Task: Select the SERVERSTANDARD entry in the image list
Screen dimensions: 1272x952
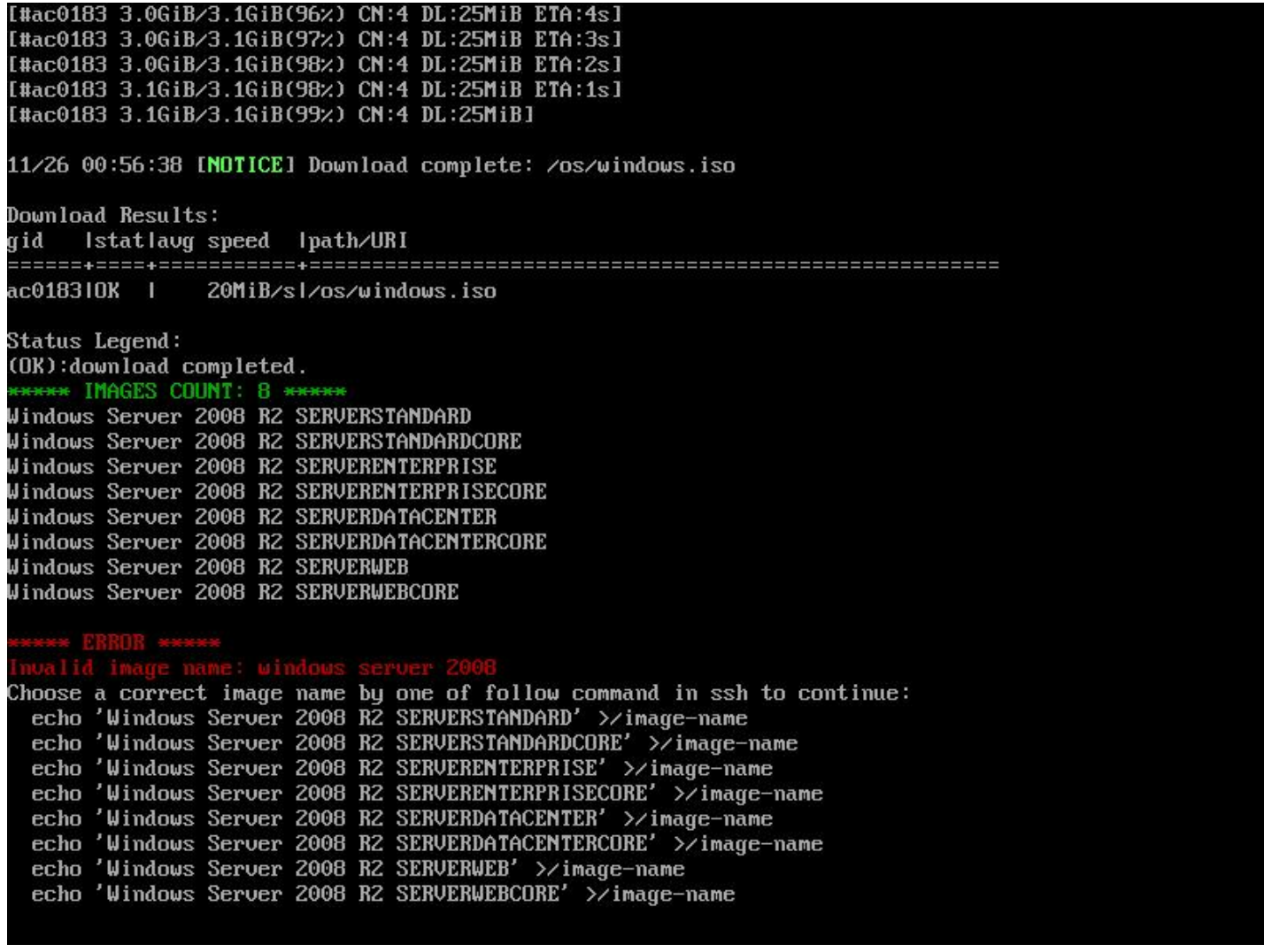Action: pos(239,417)
